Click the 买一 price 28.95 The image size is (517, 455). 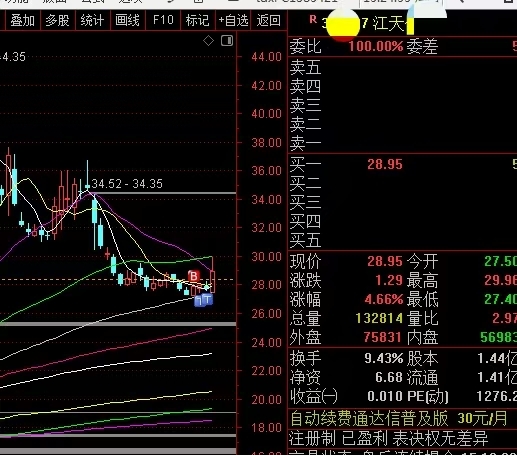[385, 165]
